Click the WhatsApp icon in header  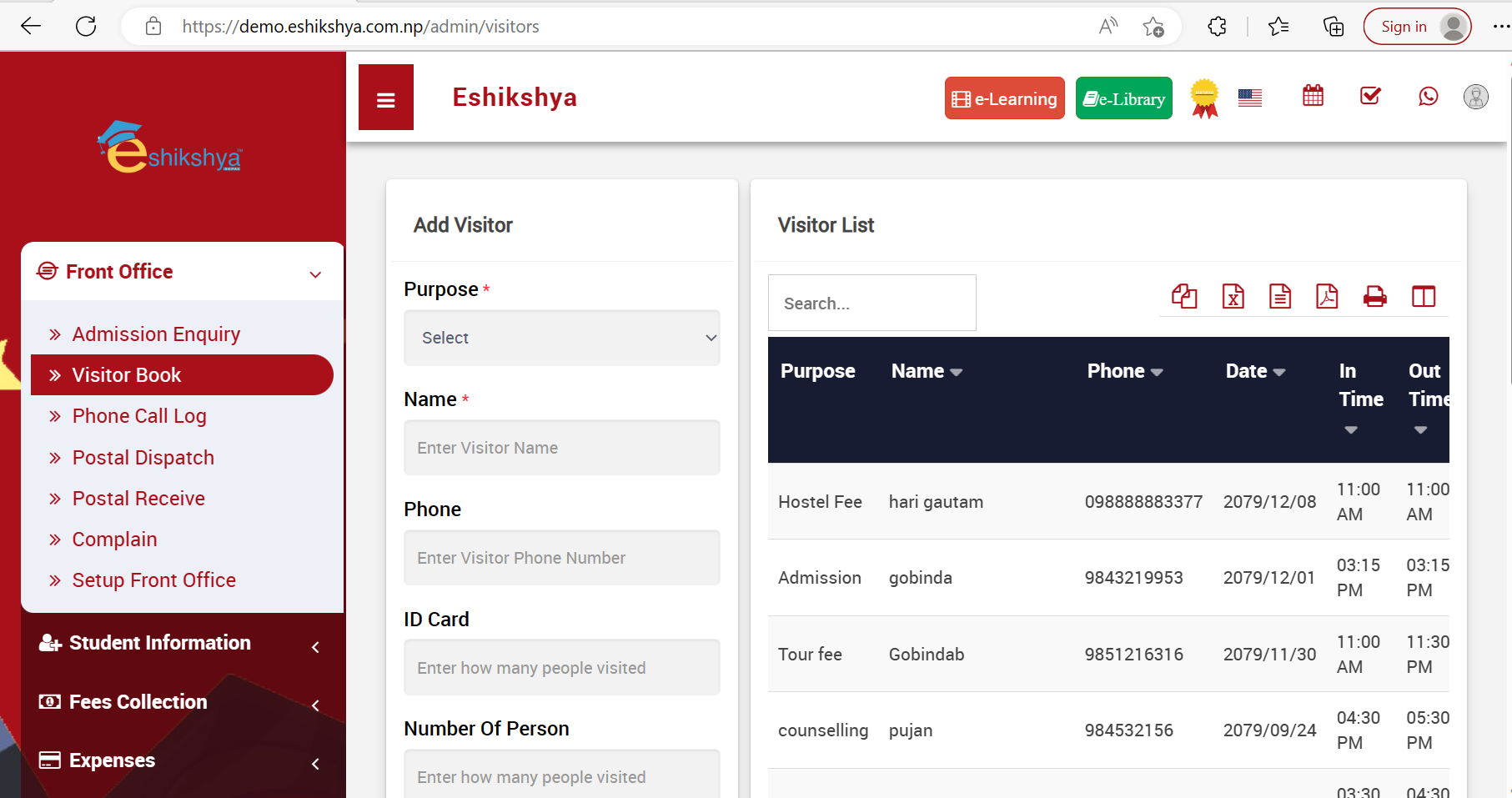coord(1428,97)
